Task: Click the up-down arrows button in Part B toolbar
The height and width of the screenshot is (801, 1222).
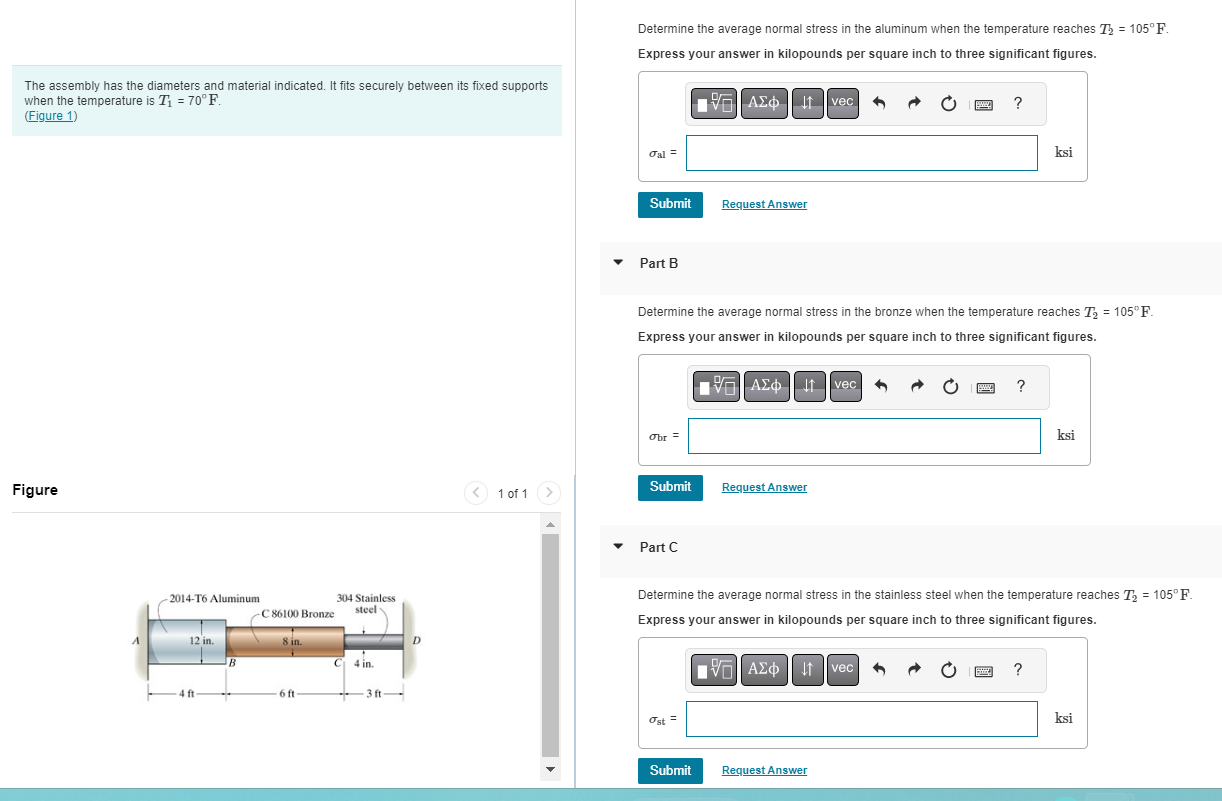Action: coord(811,385)
